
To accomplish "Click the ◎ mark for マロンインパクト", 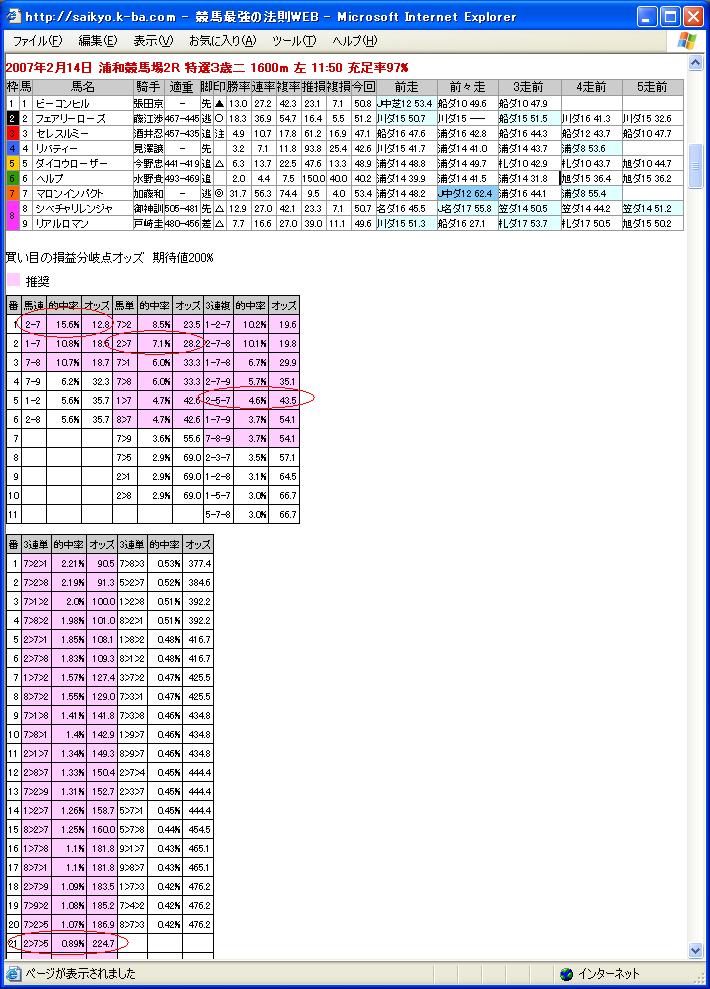I will [219, 194].
